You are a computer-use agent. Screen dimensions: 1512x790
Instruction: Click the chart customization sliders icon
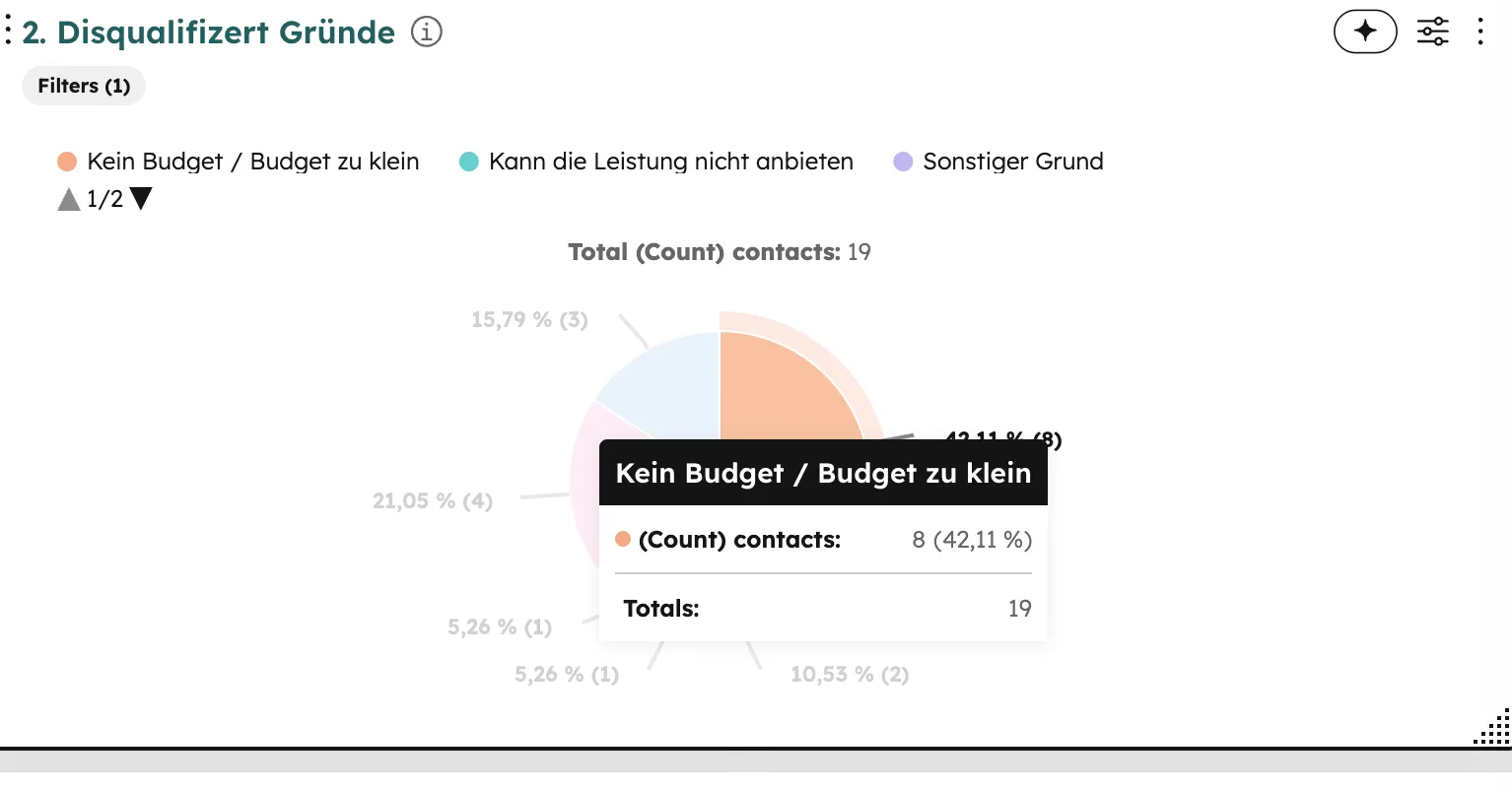pyautogui.click(x=1432, y=31)
